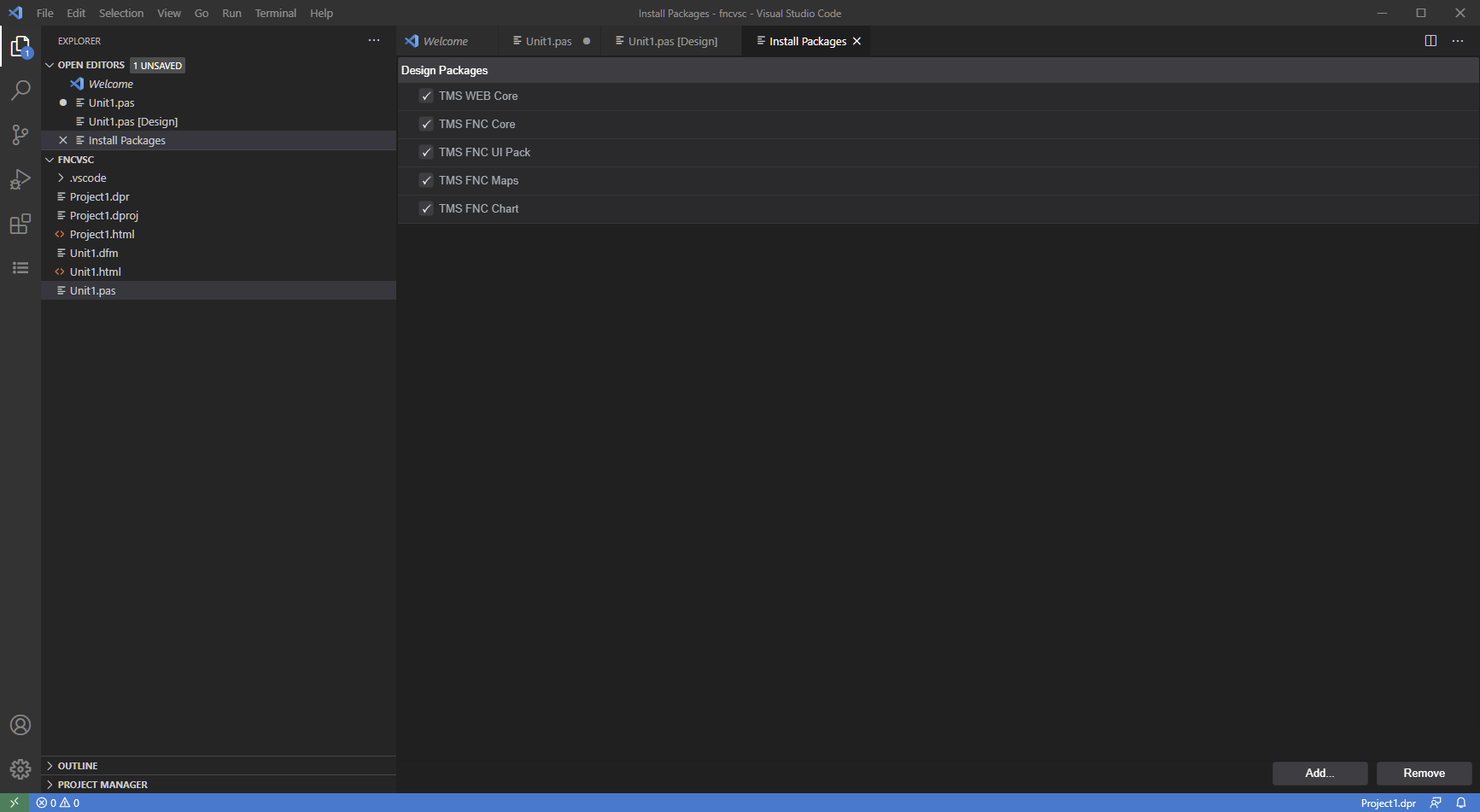The width and height of the screenshot is (1480, 812).
Task: Disable the TMS FNC Chart package
Action: coord(426,209)
